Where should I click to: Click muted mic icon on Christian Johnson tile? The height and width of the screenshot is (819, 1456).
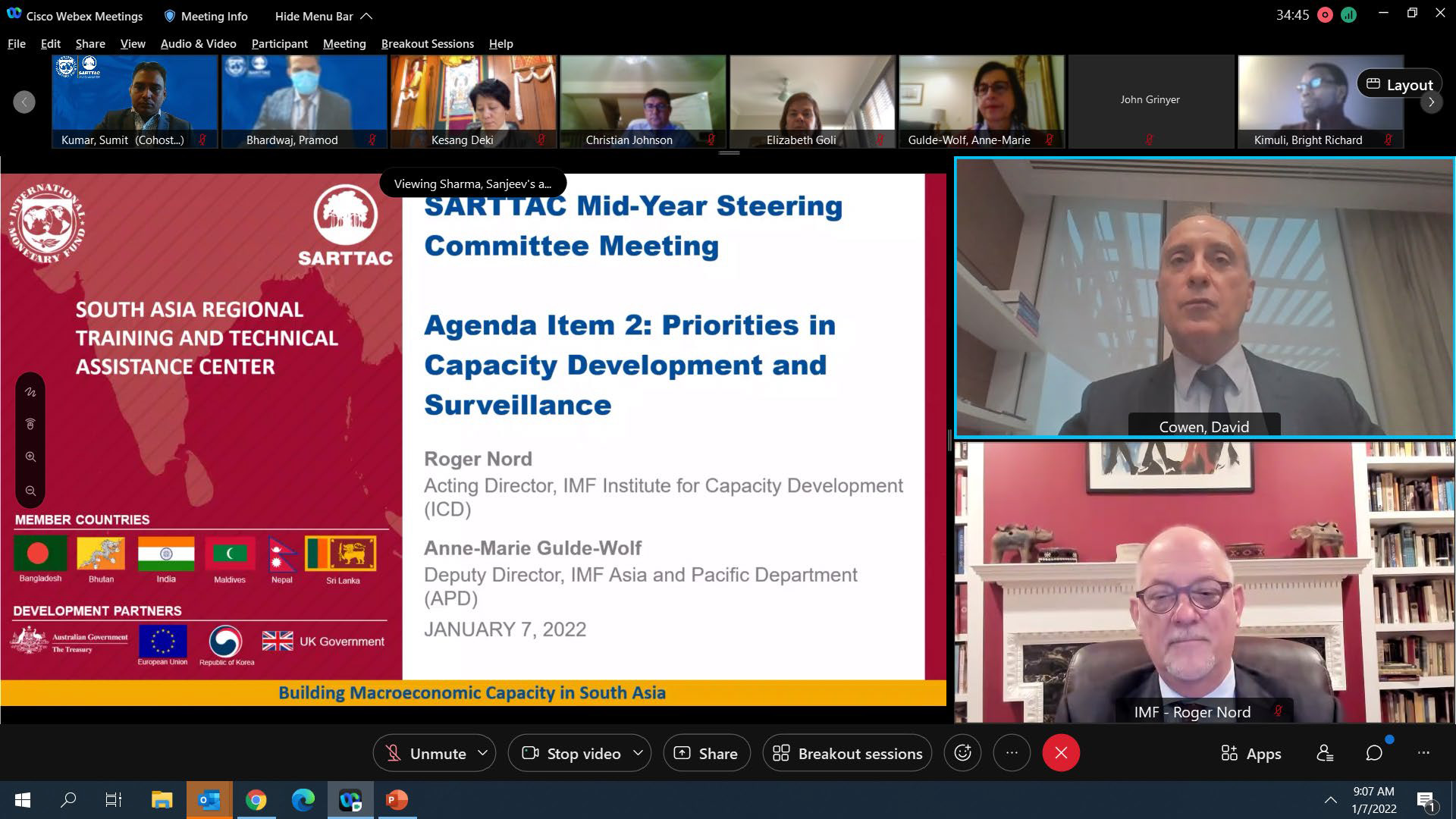point(711,140)
